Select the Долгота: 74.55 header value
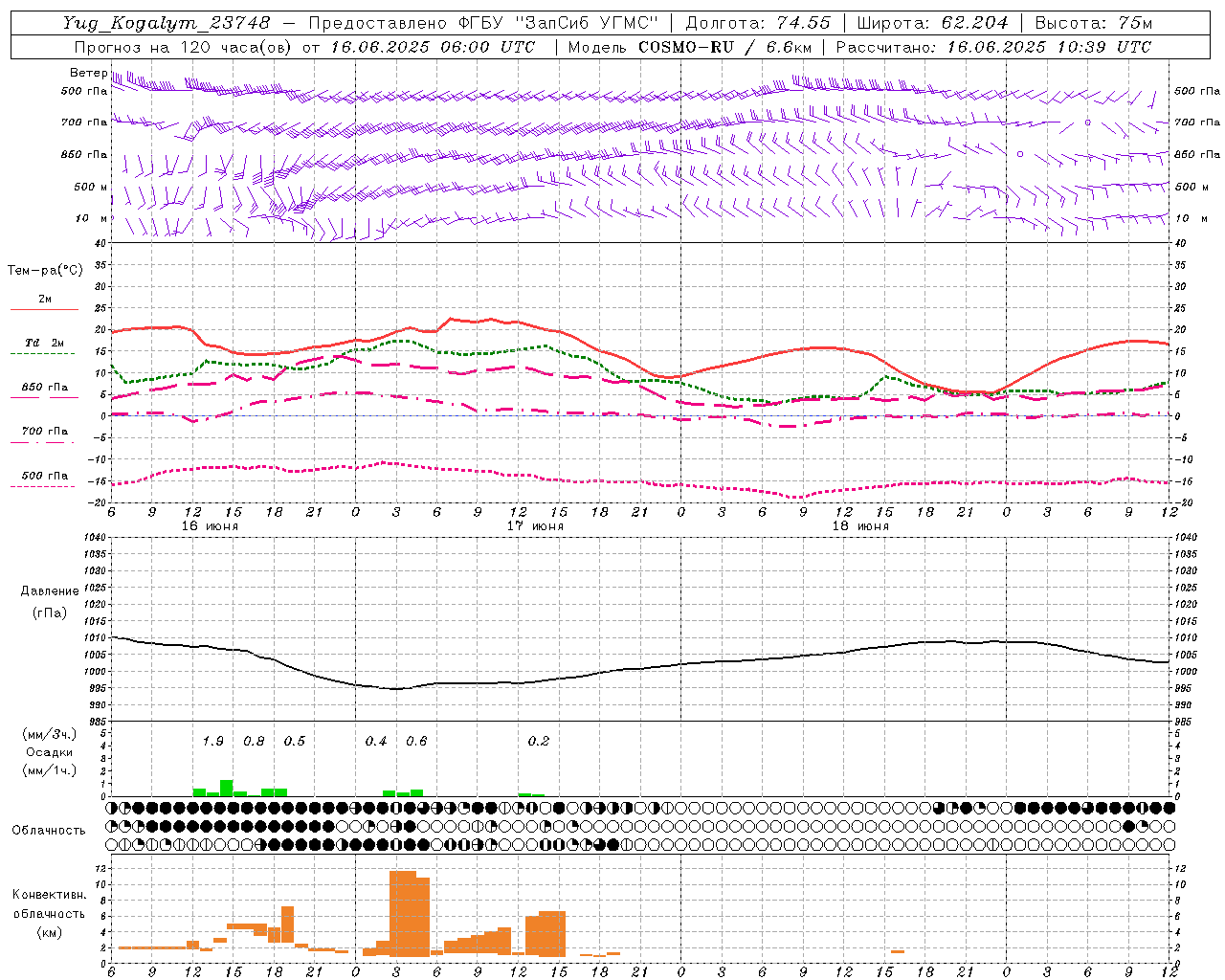 tap(759, 23)
